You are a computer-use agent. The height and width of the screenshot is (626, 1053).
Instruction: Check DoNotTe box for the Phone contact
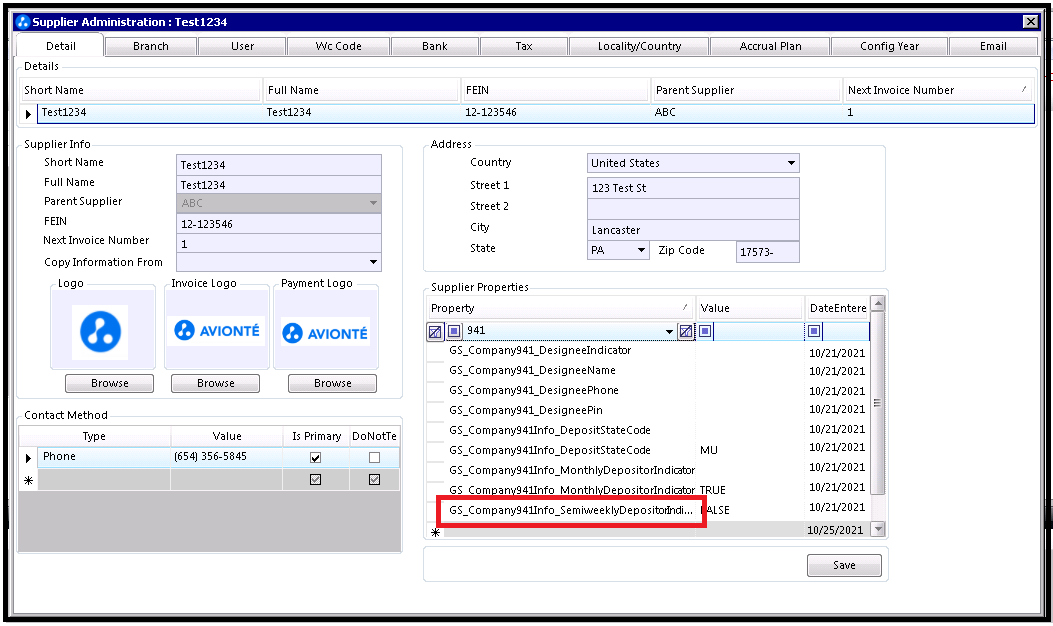pos(374,457)
